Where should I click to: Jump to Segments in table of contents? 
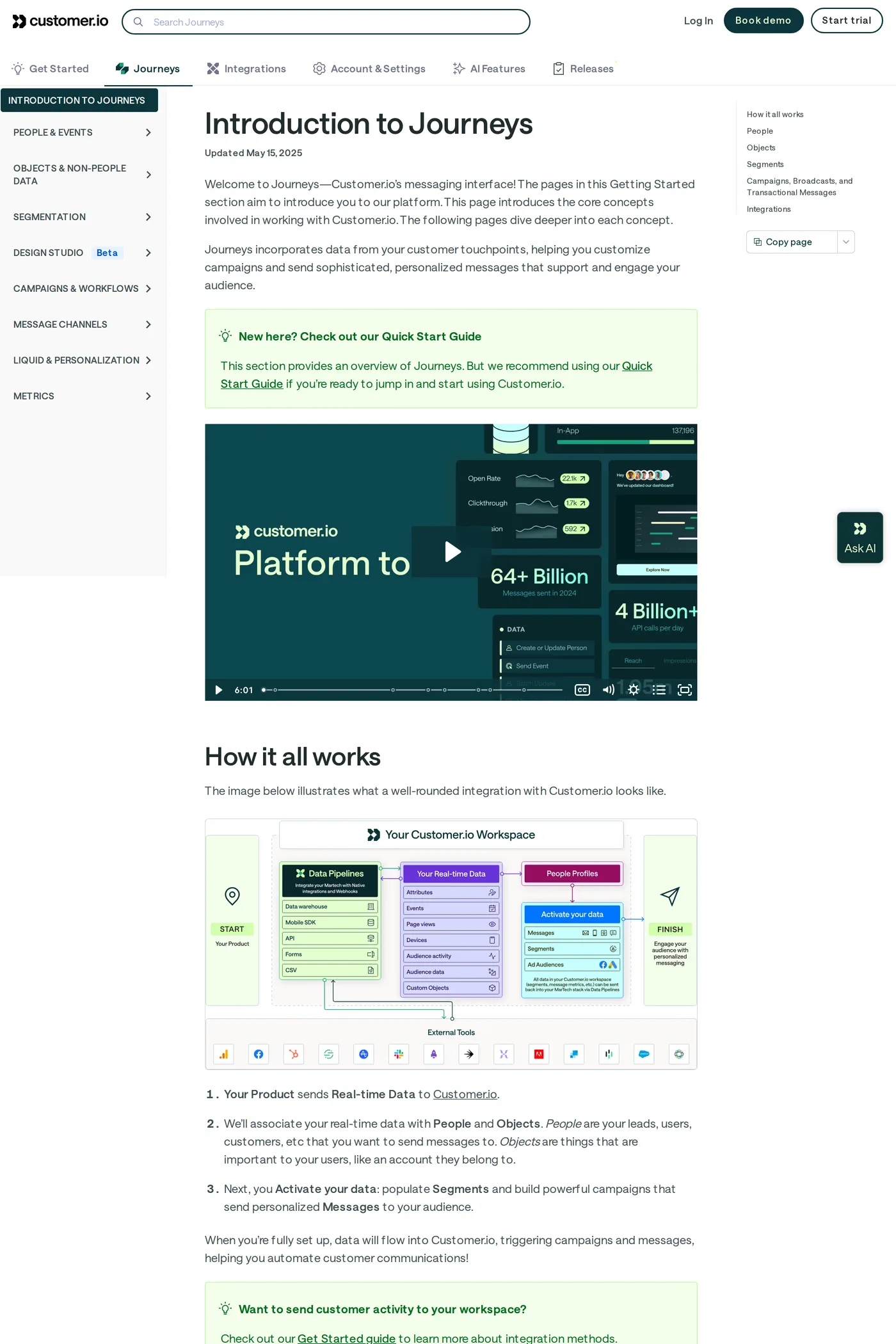(x=765, y=164)
